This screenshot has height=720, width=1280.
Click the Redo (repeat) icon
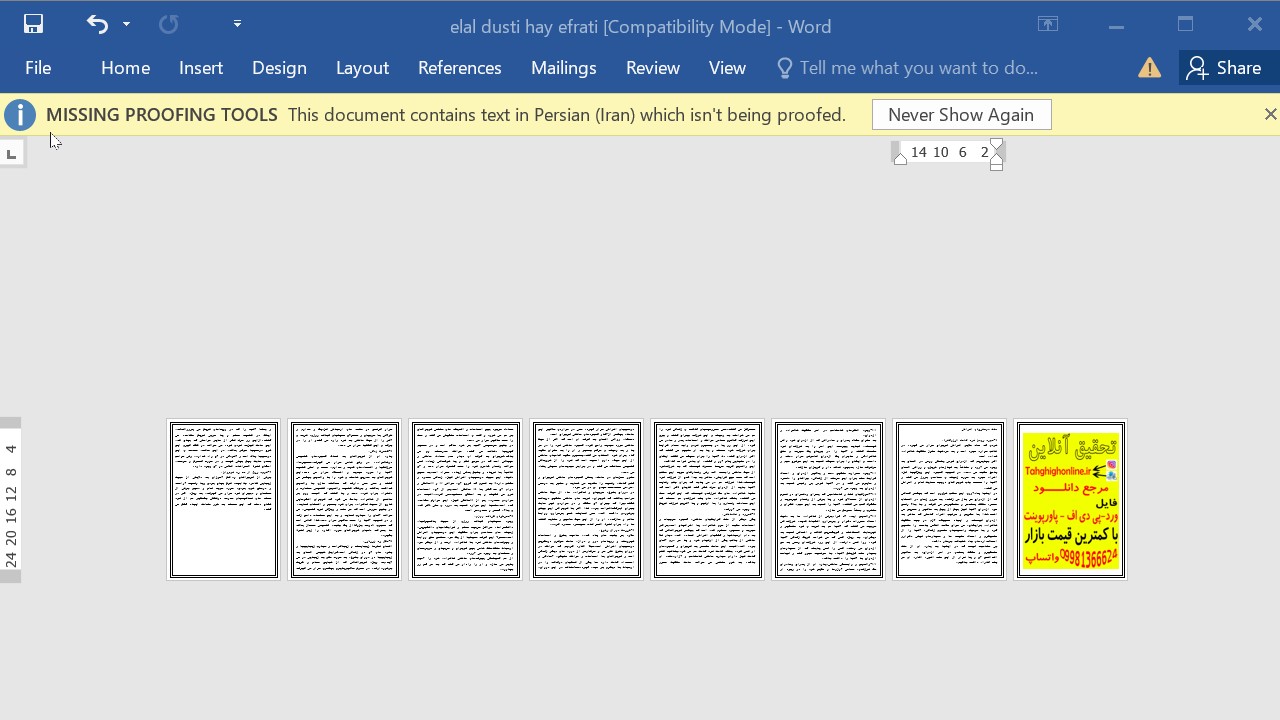point(168,24)
